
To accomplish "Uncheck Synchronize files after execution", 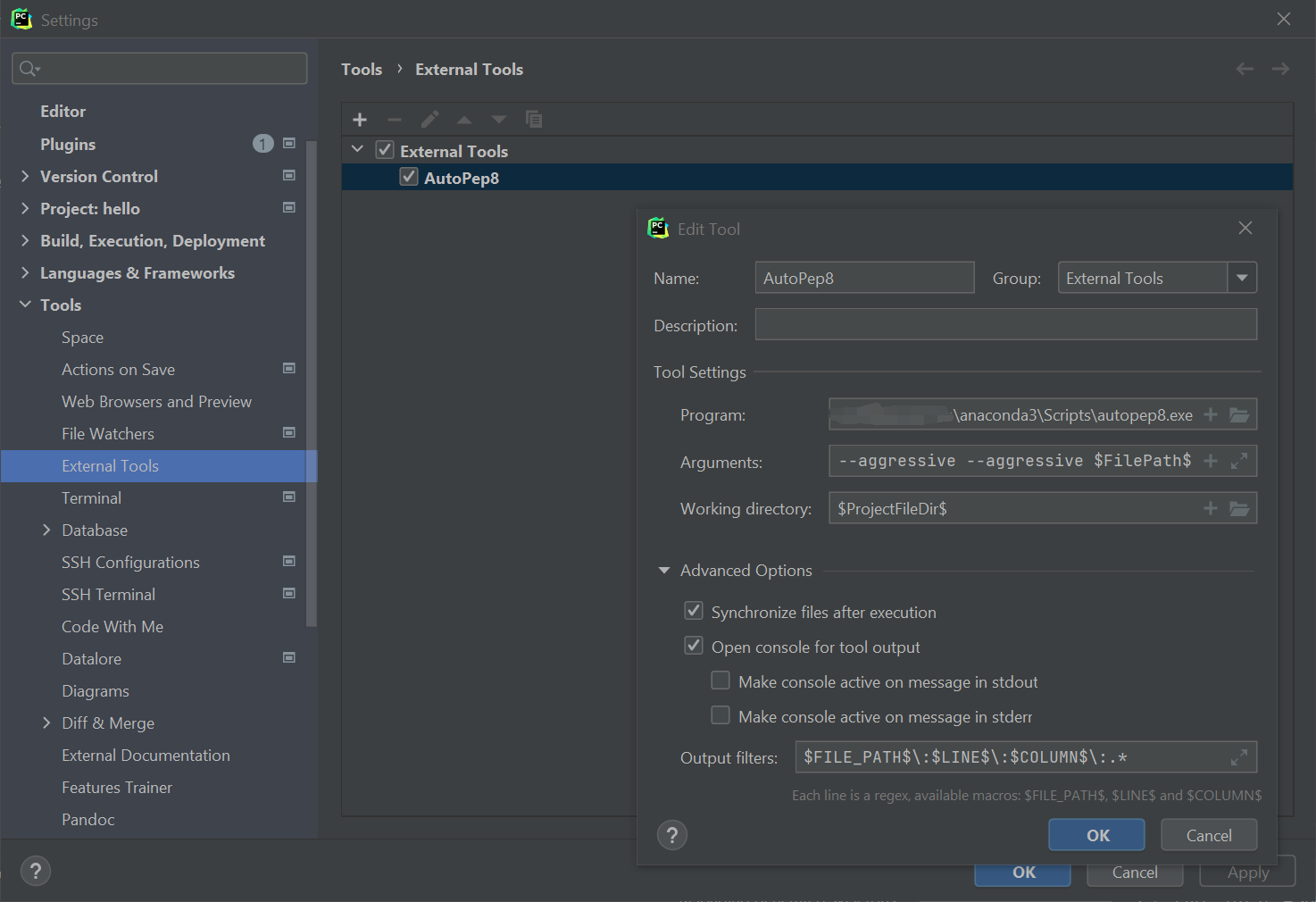I will coord(694,611).
